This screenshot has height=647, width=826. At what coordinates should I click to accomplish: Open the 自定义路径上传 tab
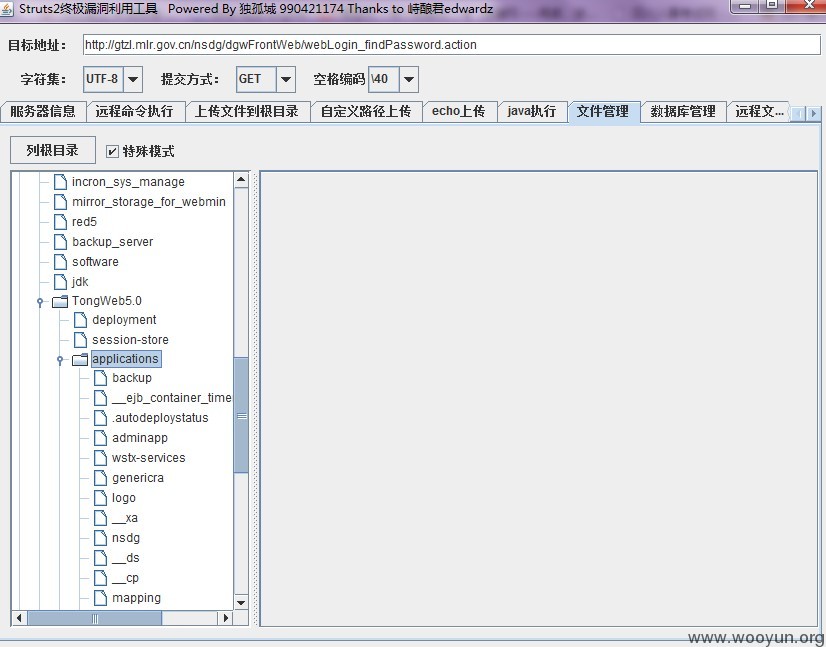pos(366,112)
